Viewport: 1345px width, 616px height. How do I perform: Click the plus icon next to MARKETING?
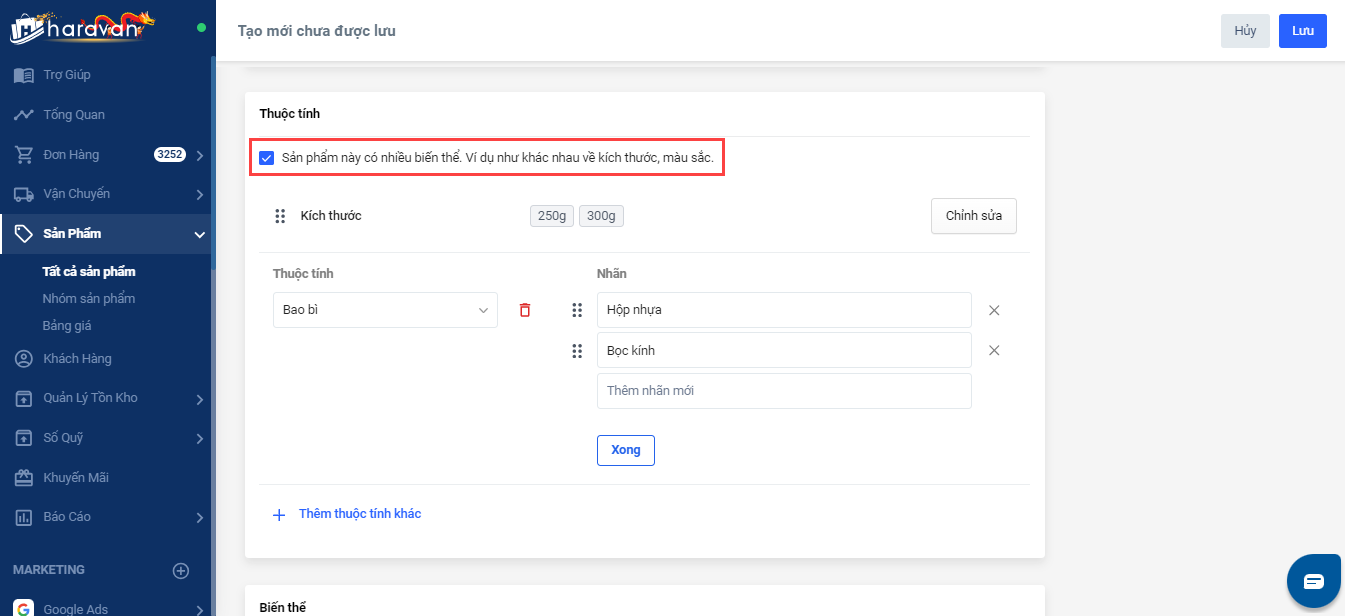pos(181,571)
